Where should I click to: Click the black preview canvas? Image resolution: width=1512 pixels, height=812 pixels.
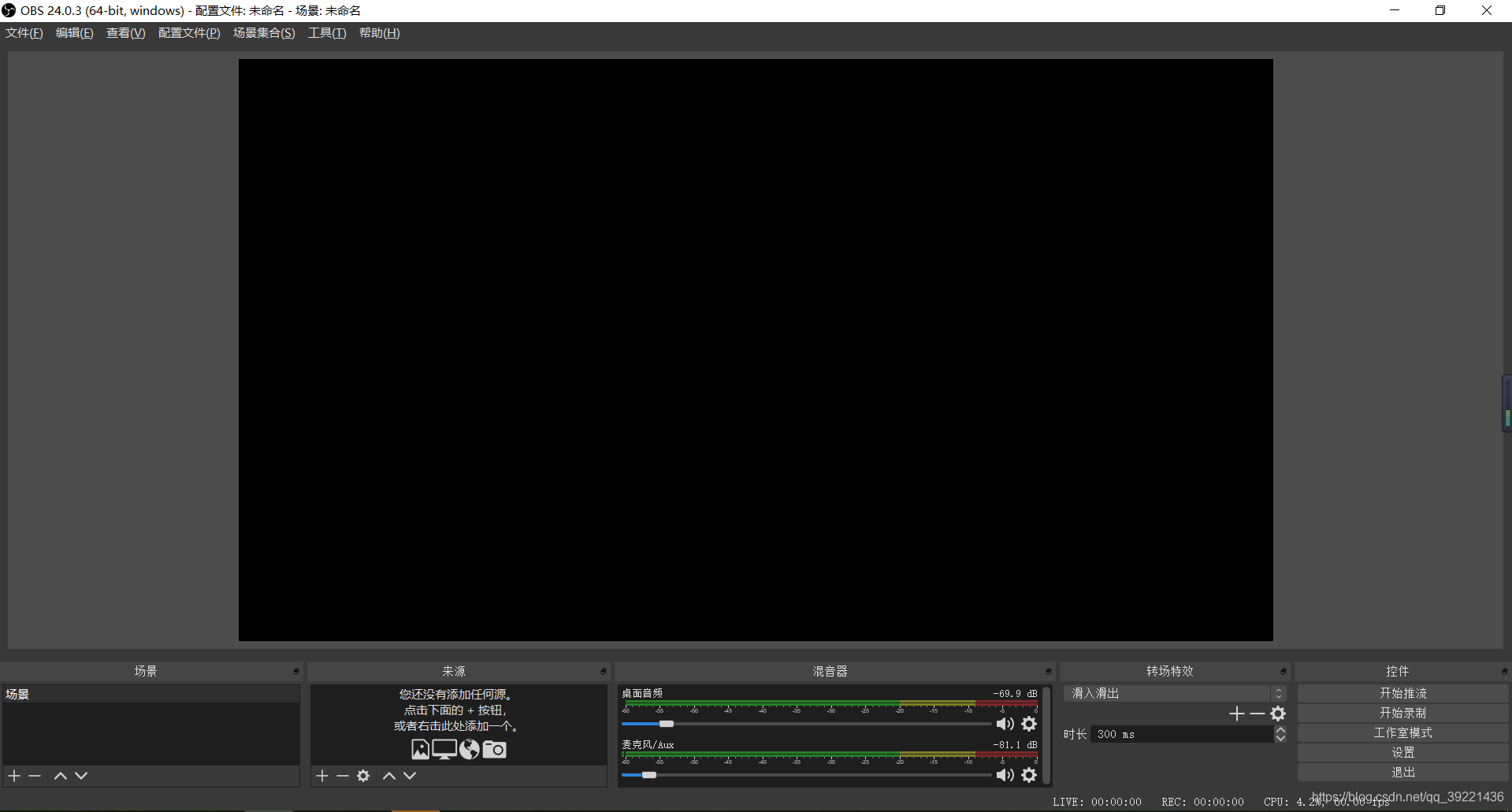pos(756,350)
